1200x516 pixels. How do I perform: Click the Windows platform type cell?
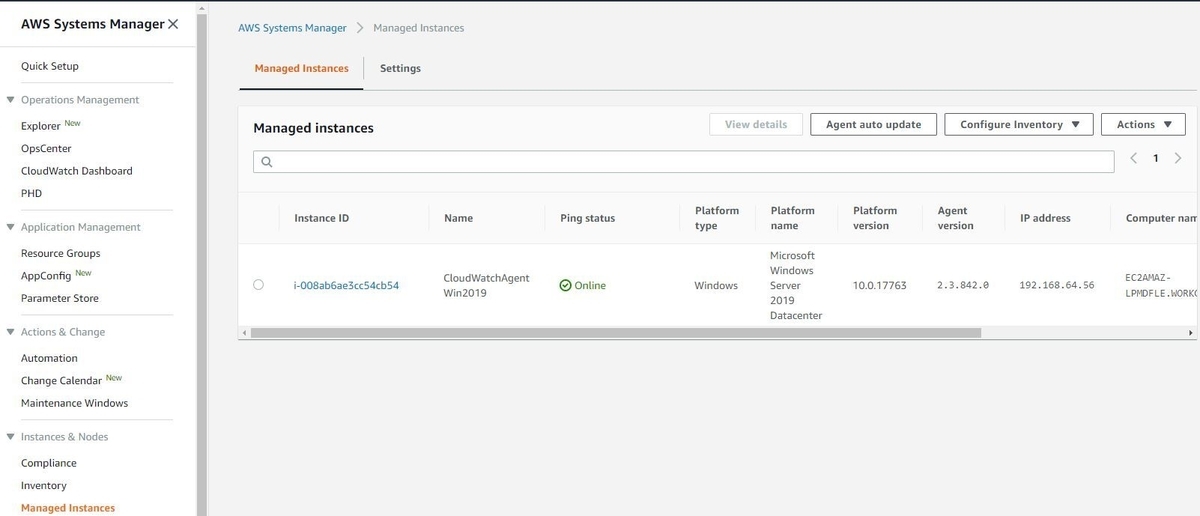(716, 285)
